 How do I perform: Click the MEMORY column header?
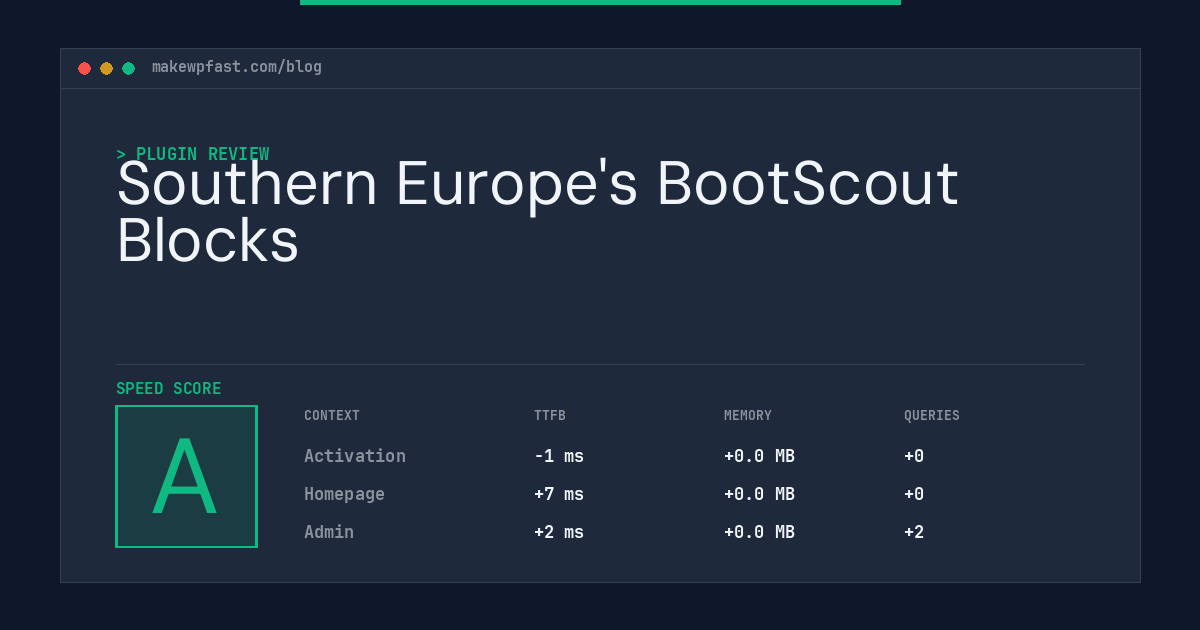748,416
